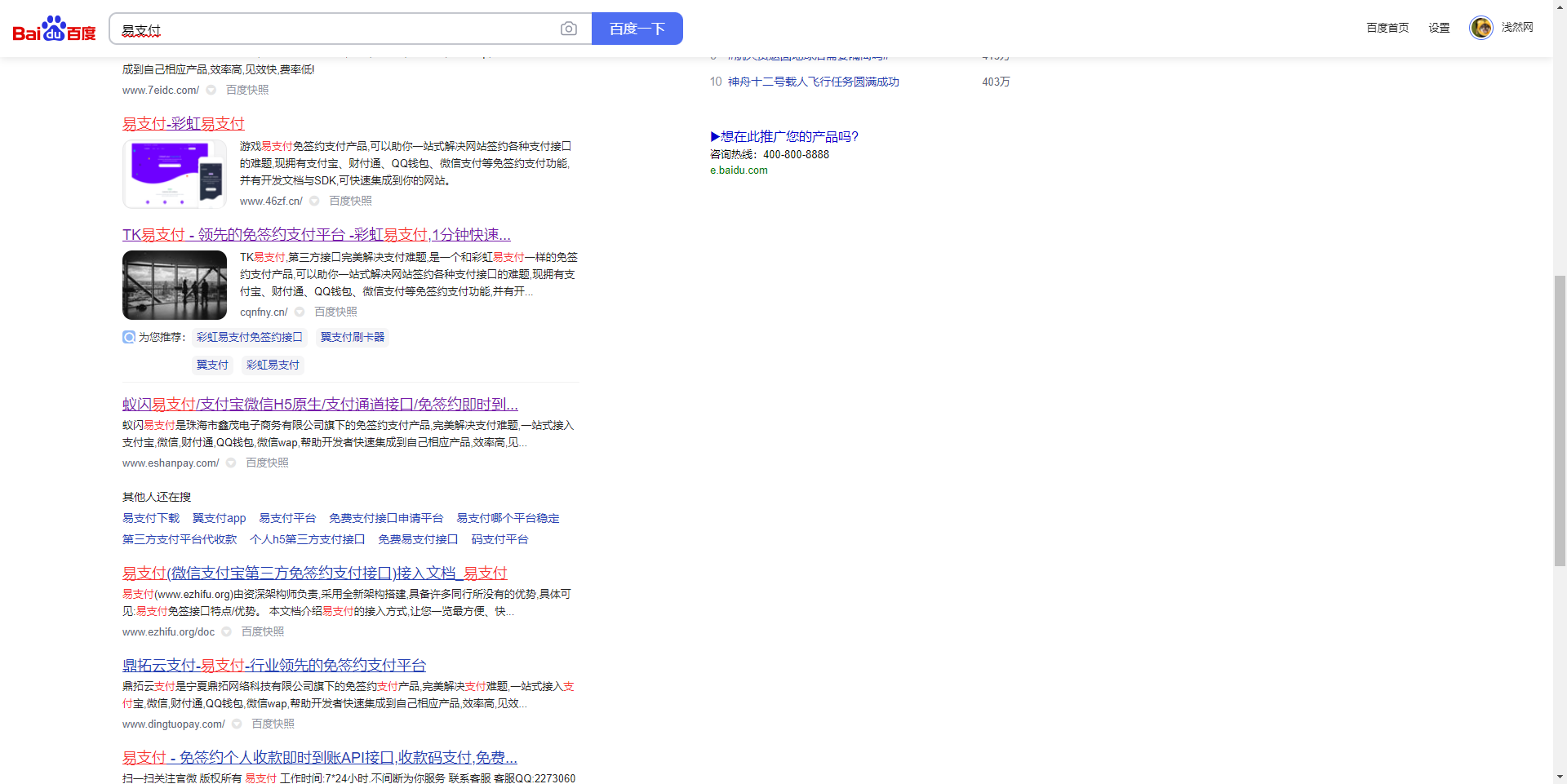Viewport: 1567px width, 784px height.
Task: Click the scrollbar down arrow
Action: 1560,777
